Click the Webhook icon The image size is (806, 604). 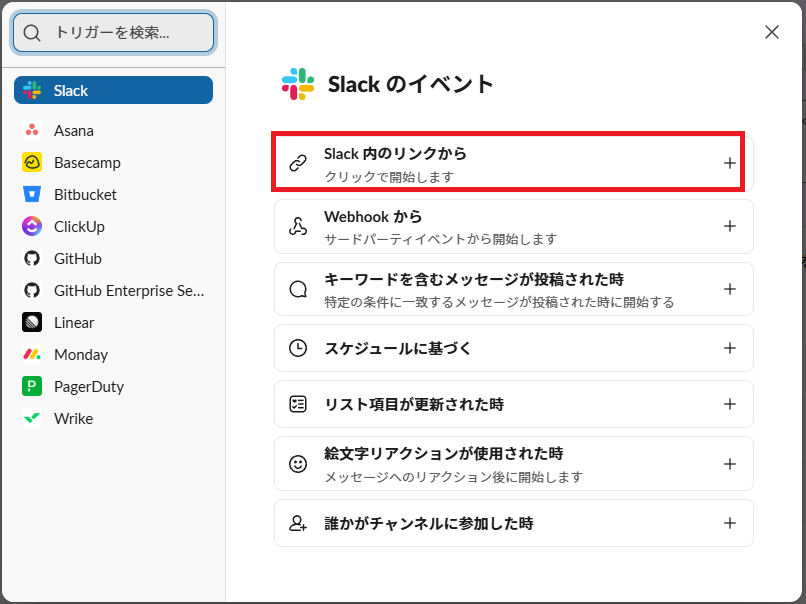click(x=298, y=226)
